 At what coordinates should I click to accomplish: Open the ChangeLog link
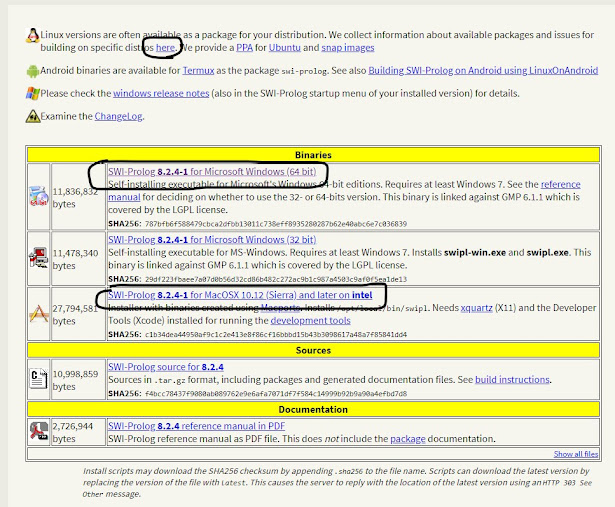tap(120, 118)
